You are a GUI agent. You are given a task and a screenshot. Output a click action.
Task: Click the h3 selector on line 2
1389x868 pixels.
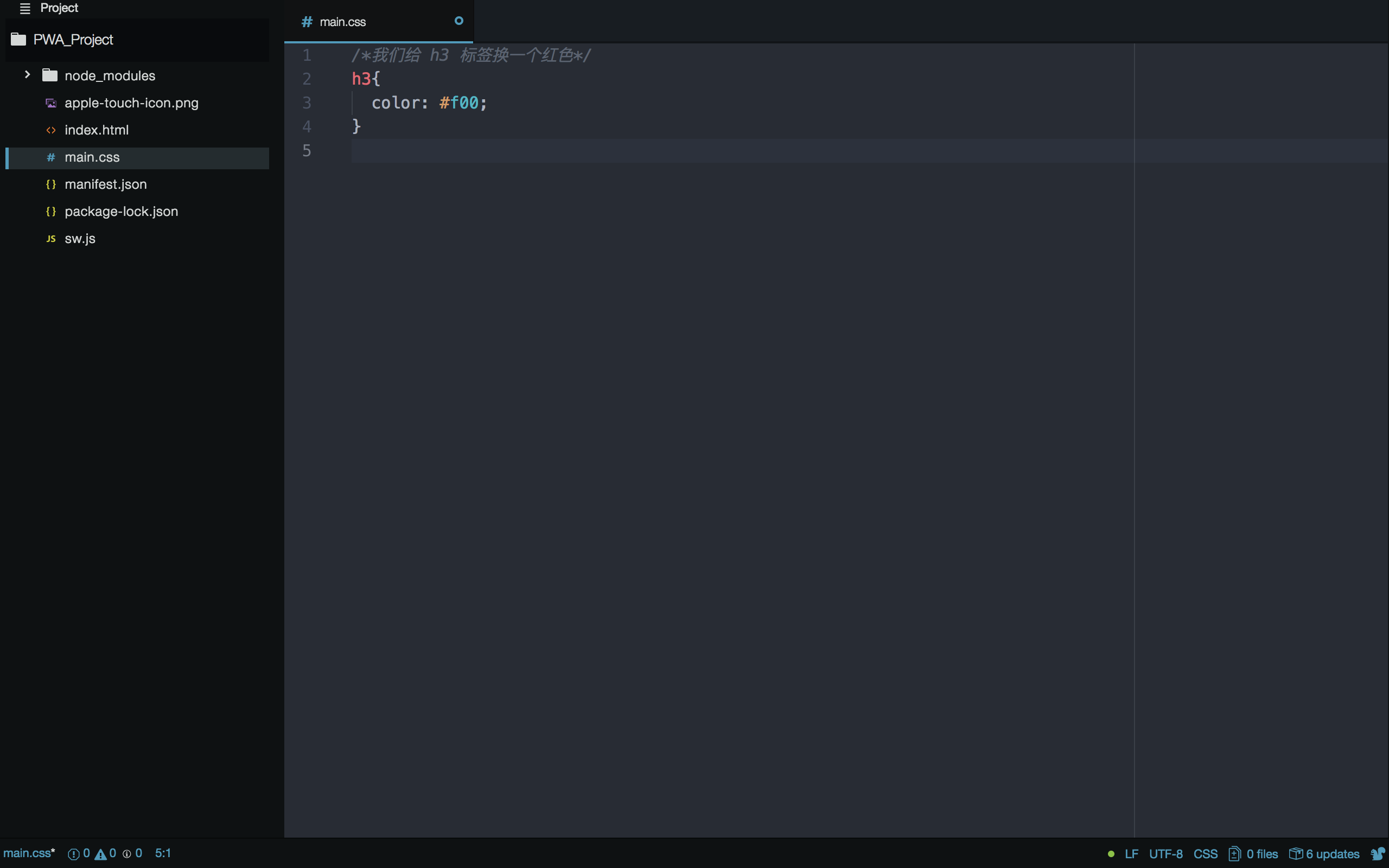click(x=361, y=79)
